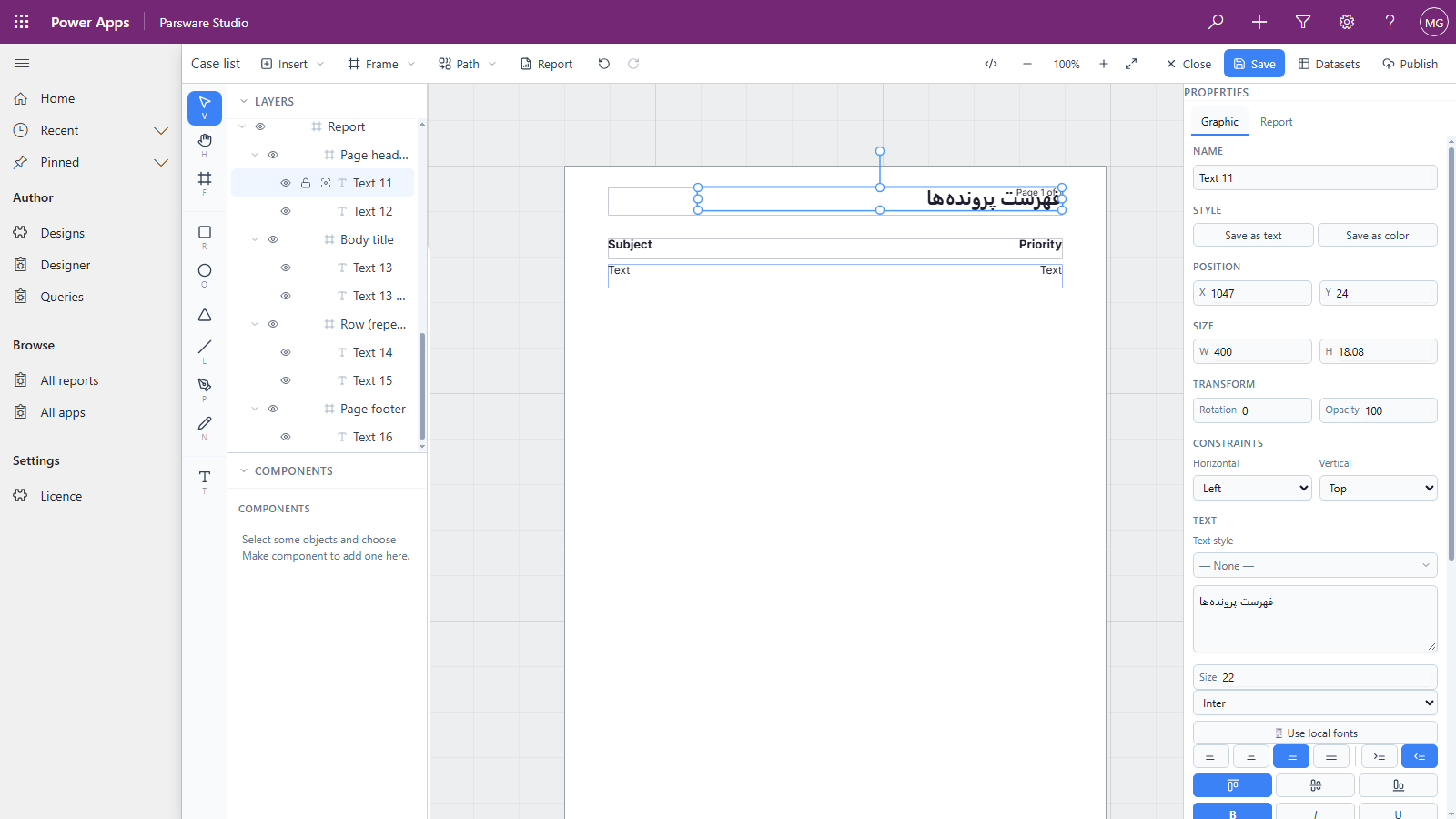Collapse the Page head layer group

[255, 155]
